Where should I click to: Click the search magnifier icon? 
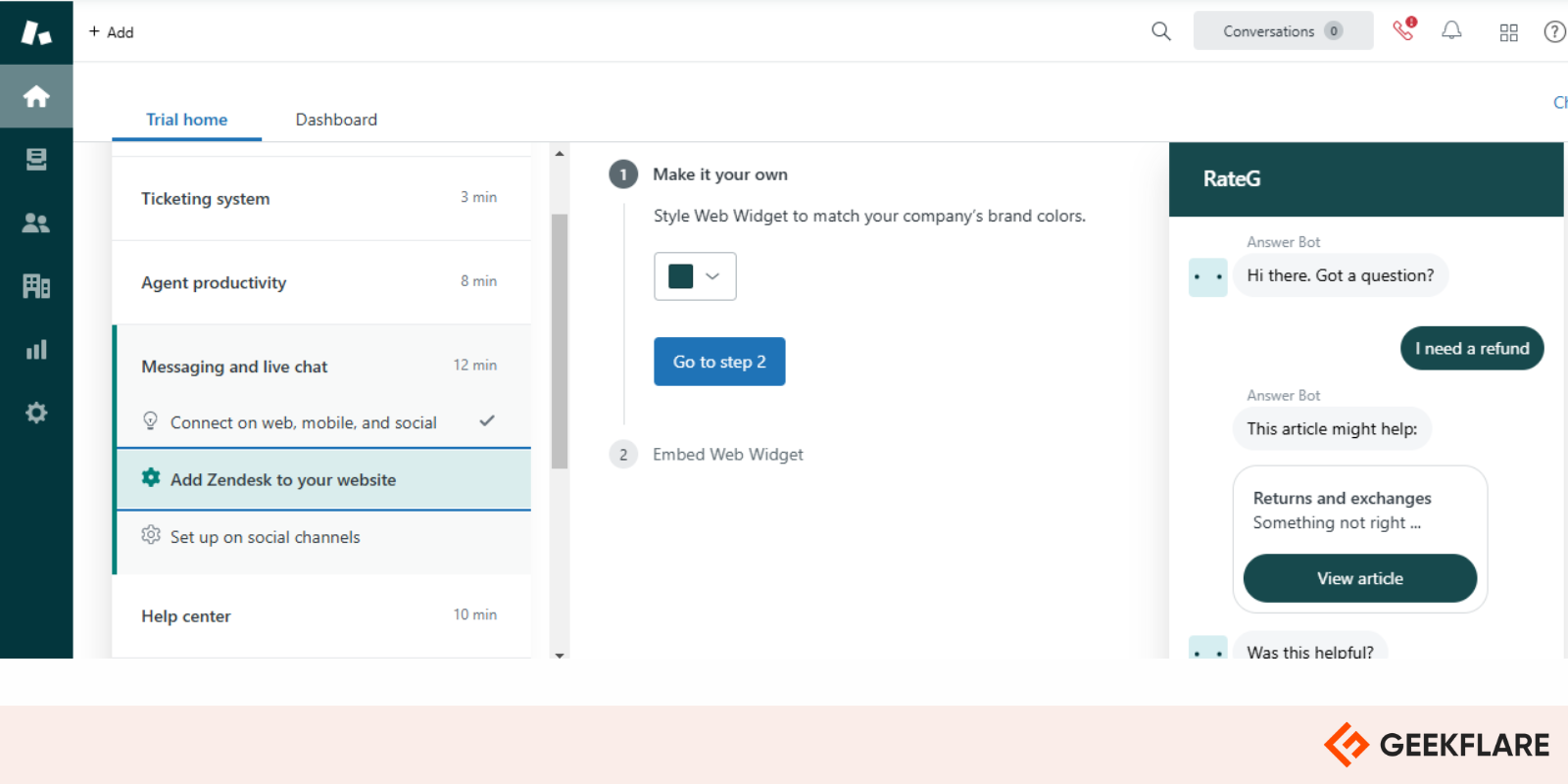click(x=1161, y=31)
